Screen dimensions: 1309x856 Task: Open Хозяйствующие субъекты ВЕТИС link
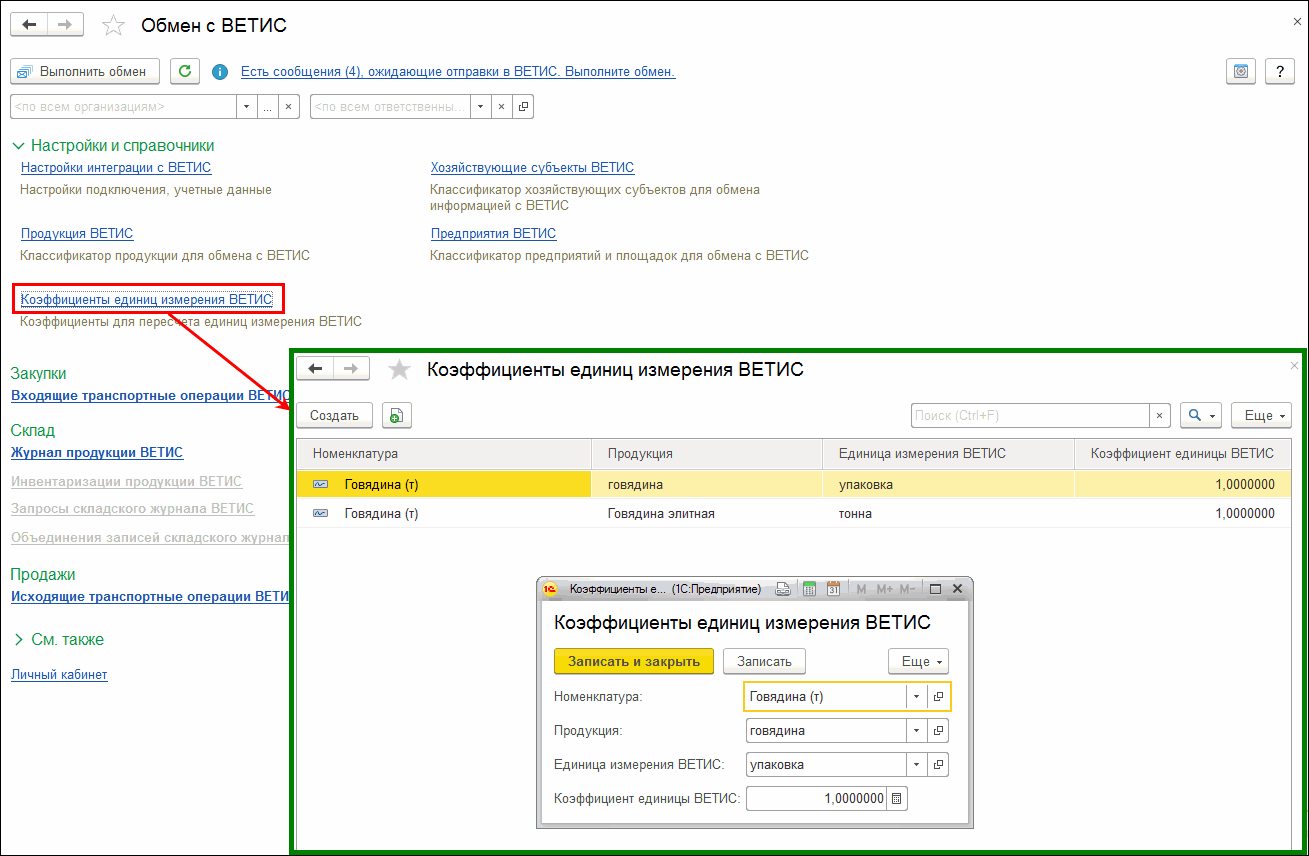tap(532, 168)
